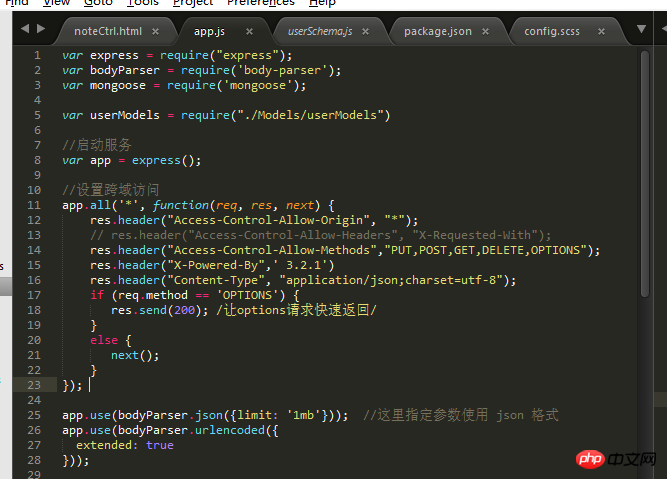Screen dimensions: 667x479
Task: Click the comment //设置跨域访问
Action: (x=111, y=190)
